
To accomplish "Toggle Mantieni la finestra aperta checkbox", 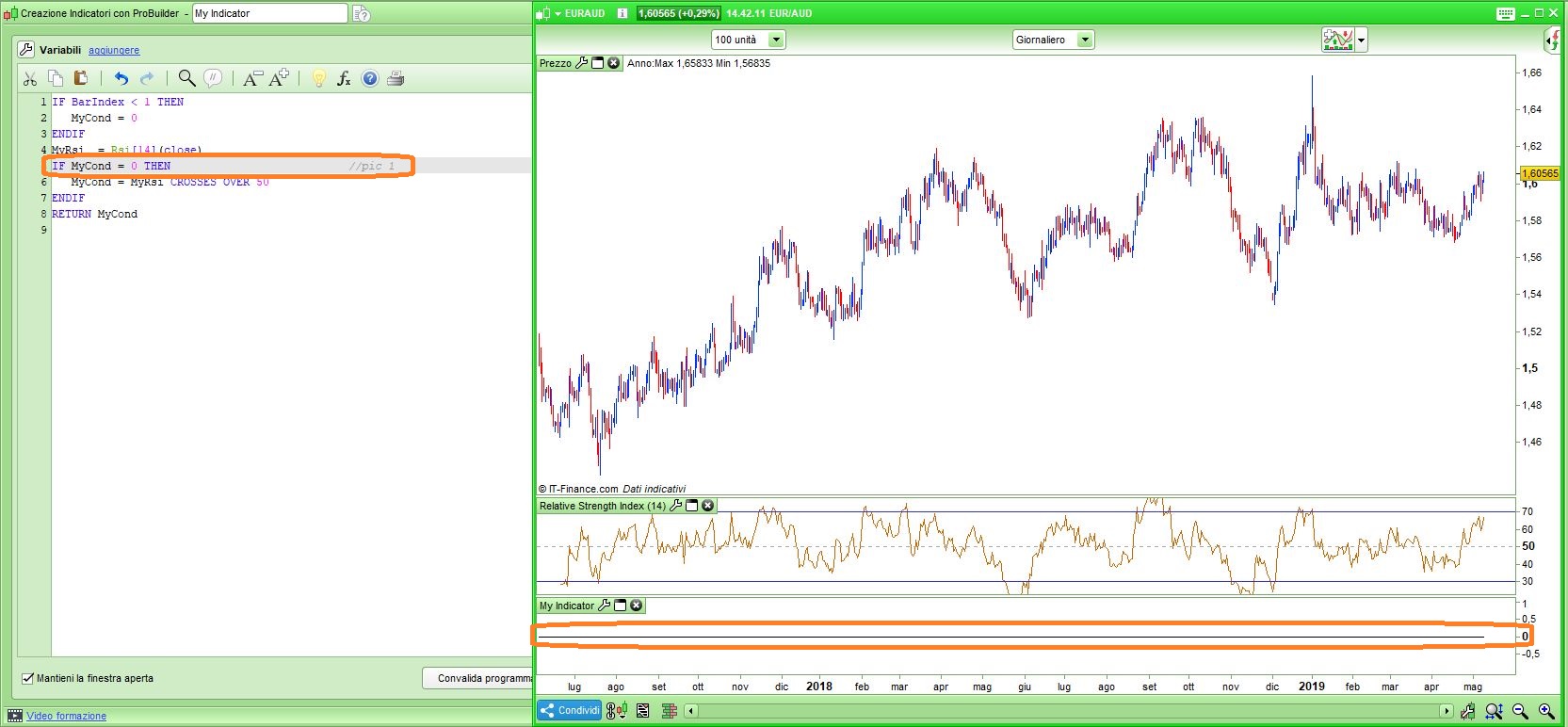I will [27, 678].
